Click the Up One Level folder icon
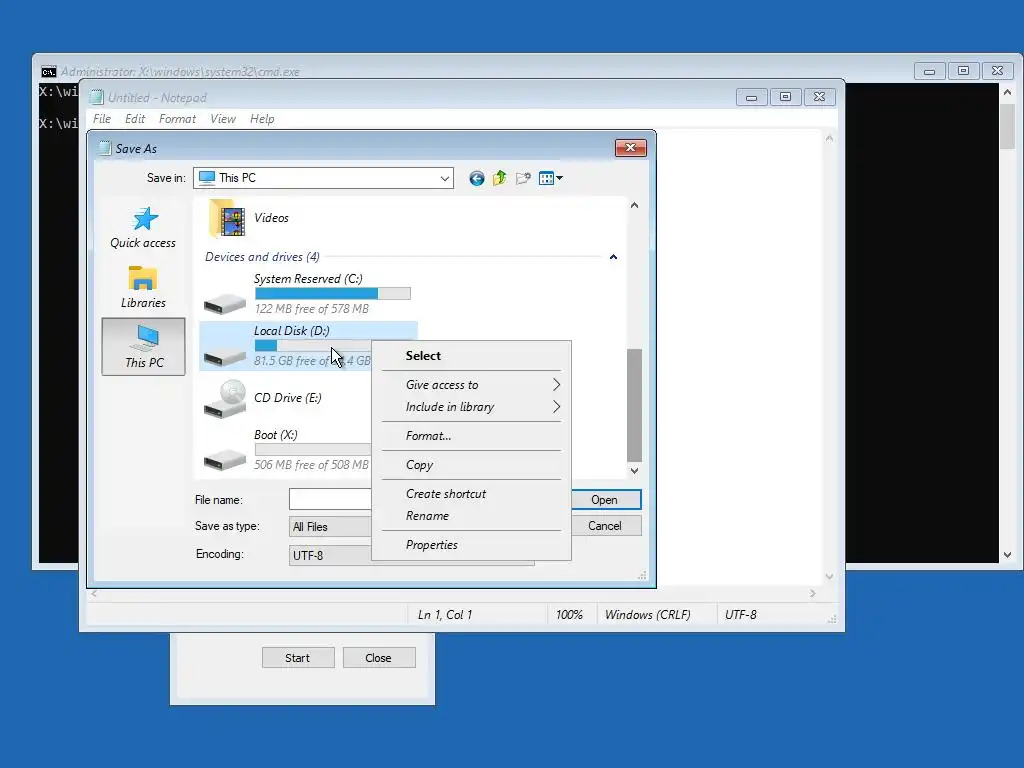1024x768 pixels. (500, 178)
